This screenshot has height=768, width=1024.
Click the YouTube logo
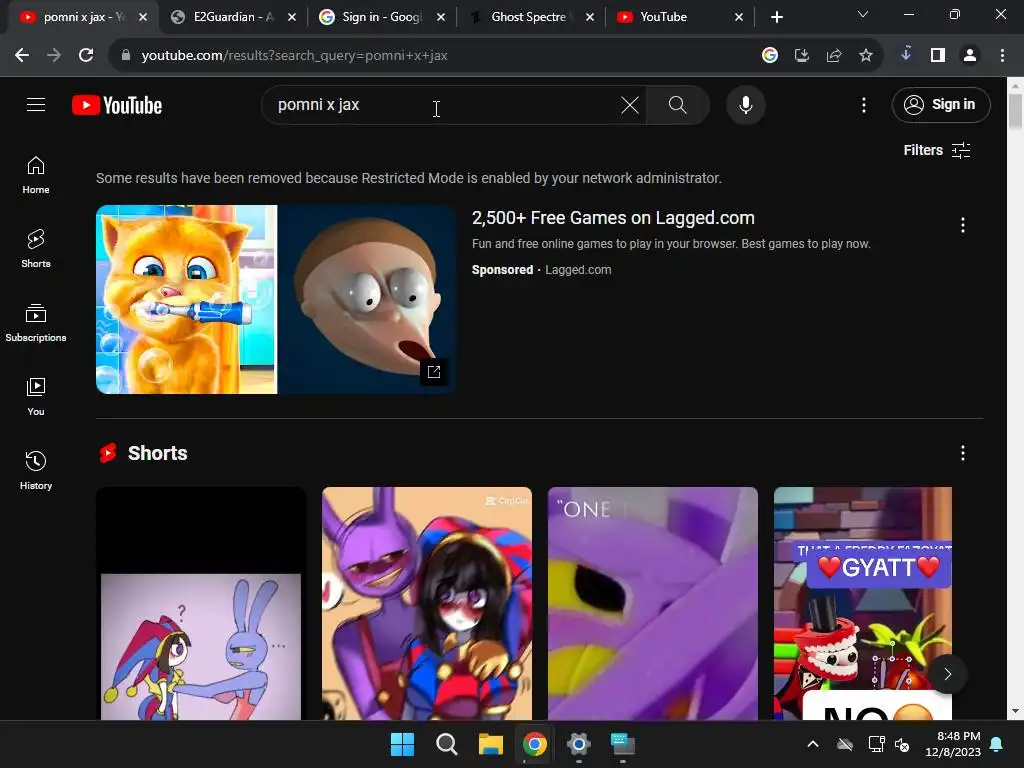point(117,105)
